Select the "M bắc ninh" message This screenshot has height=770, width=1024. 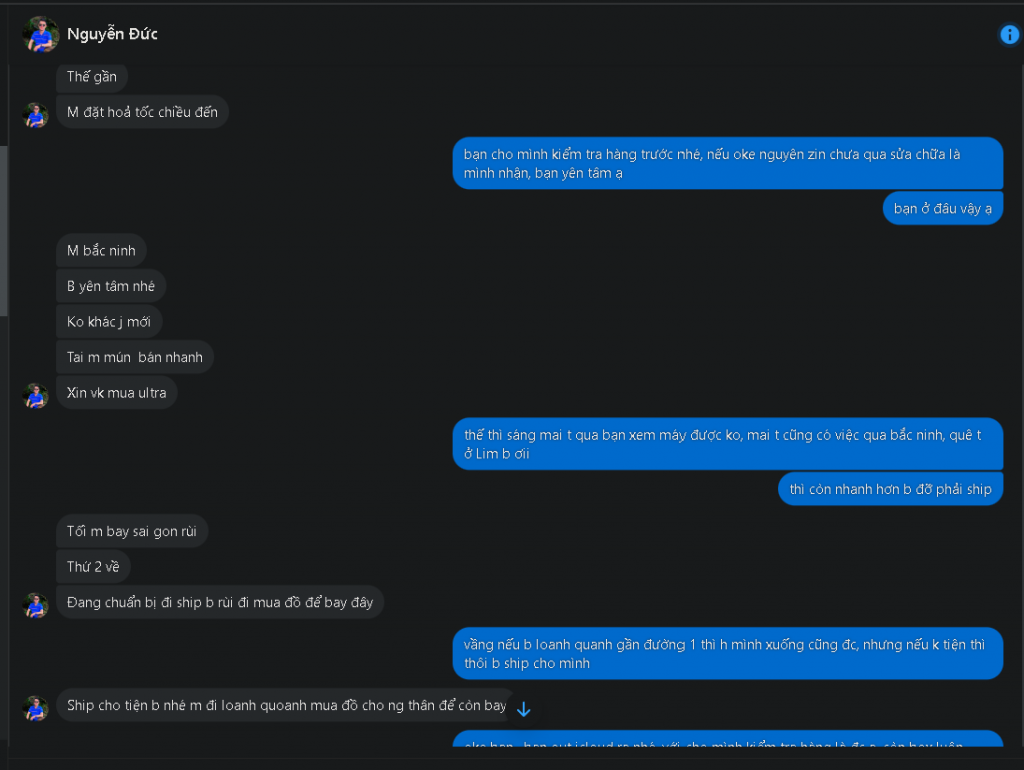[101, 251]
